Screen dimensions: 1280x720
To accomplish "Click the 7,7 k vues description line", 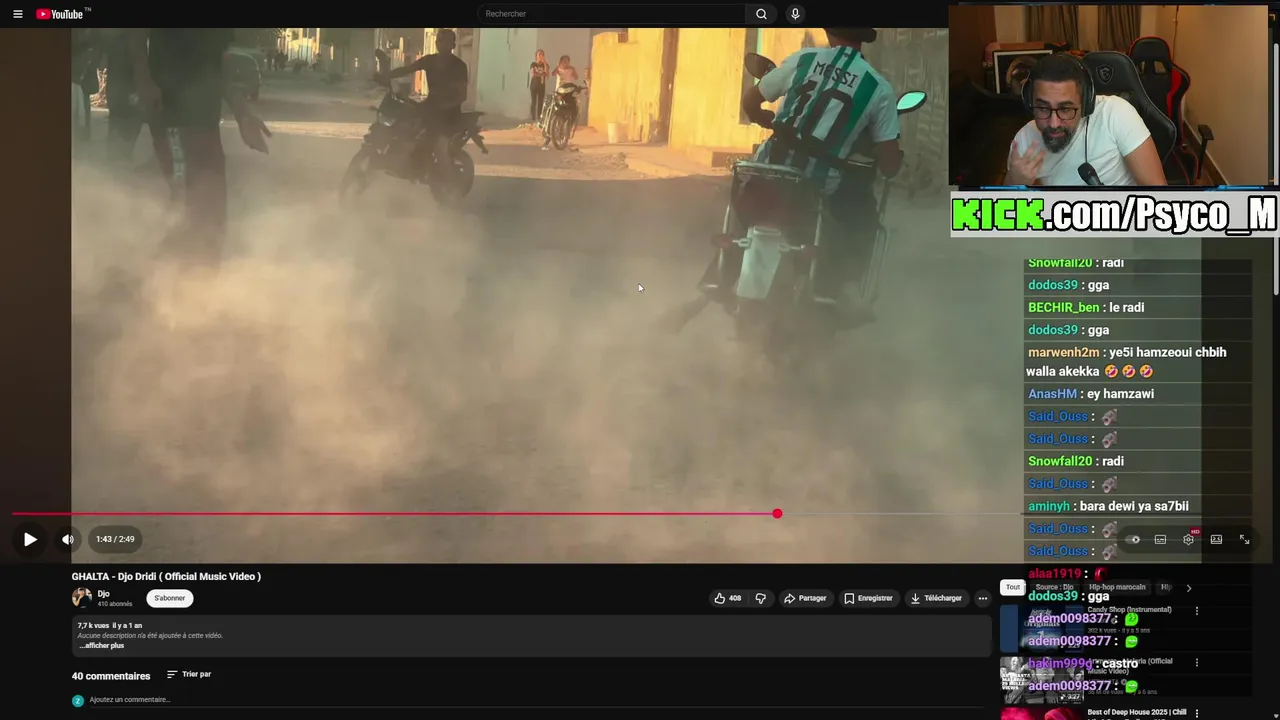I will click(x=110, y=626).
